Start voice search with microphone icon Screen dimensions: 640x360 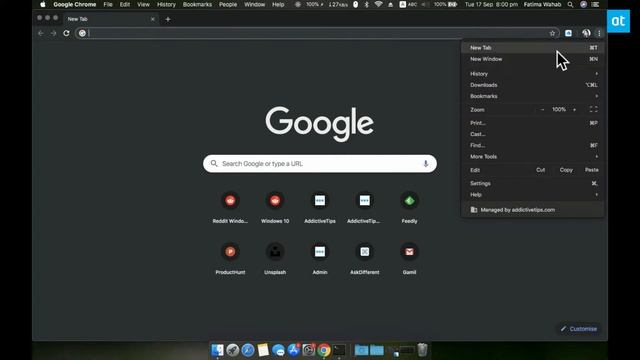pyautogui.click(x=426, y=164)
